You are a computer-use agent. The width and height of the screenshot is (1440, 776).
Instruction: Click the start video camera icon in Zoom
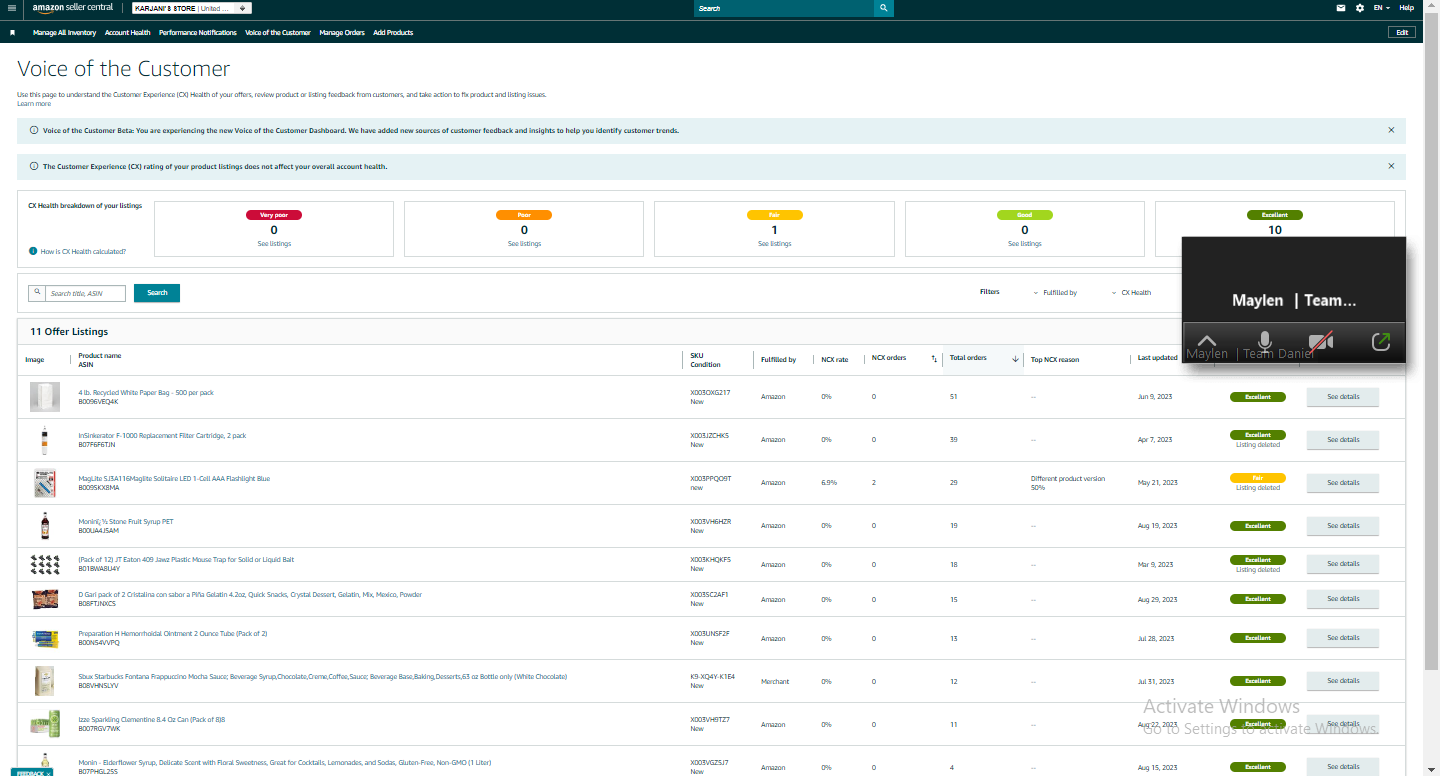point(1321,342)
